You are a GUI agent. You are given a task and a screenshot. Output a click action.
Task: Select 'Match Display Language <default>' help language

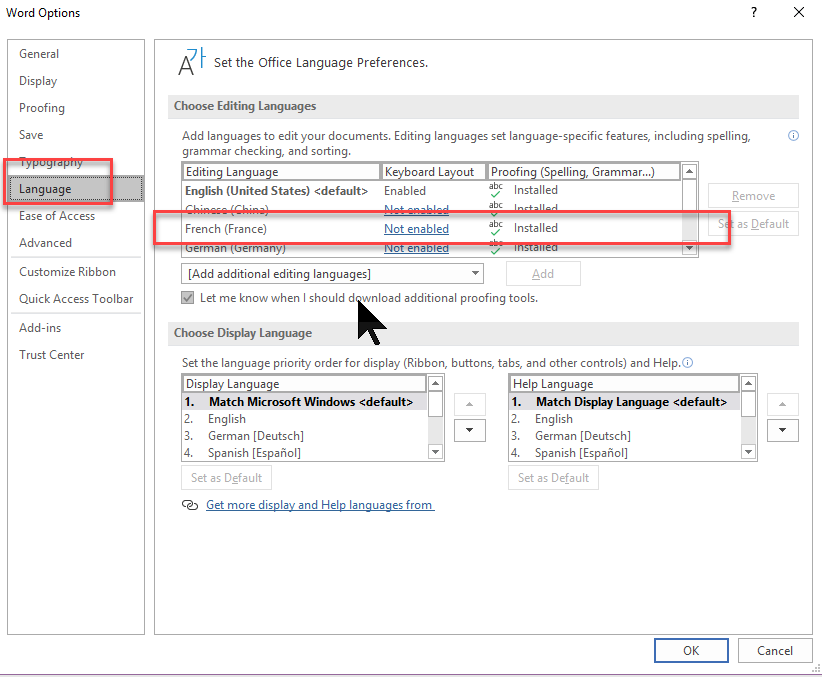click(625, 402)
